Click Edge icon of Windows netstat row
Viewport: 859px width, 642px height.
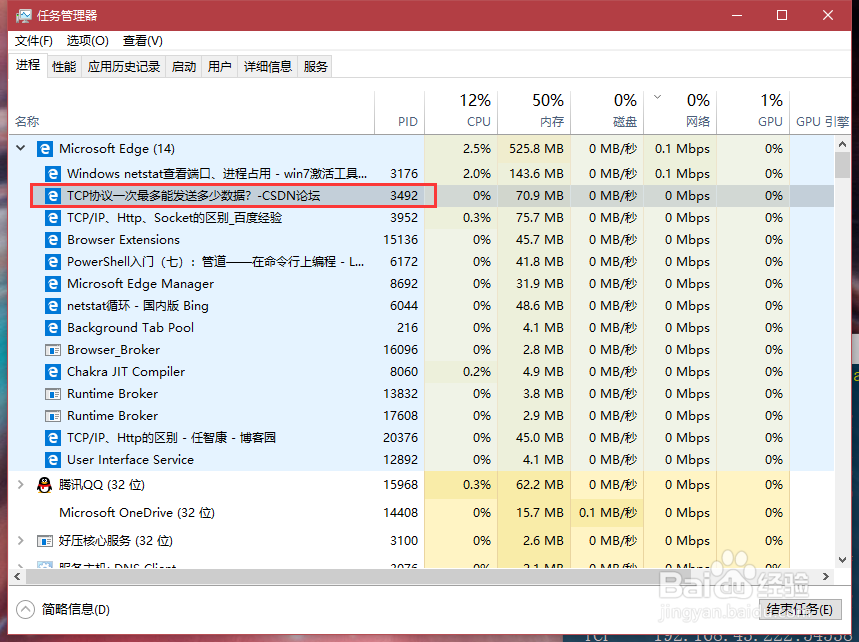pyautogui.click(x=53, y=174)
